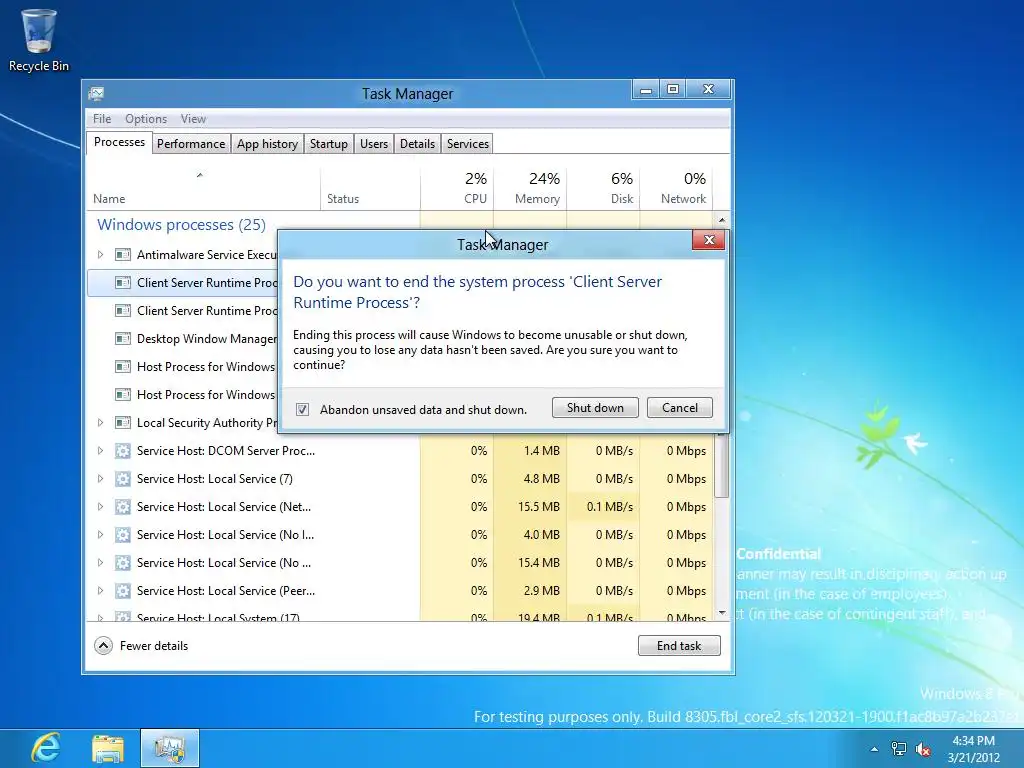Sort by the Disk column
The width and height of the screenshot is (1024, 768).
pyautogui.click(x=603, y=188)
